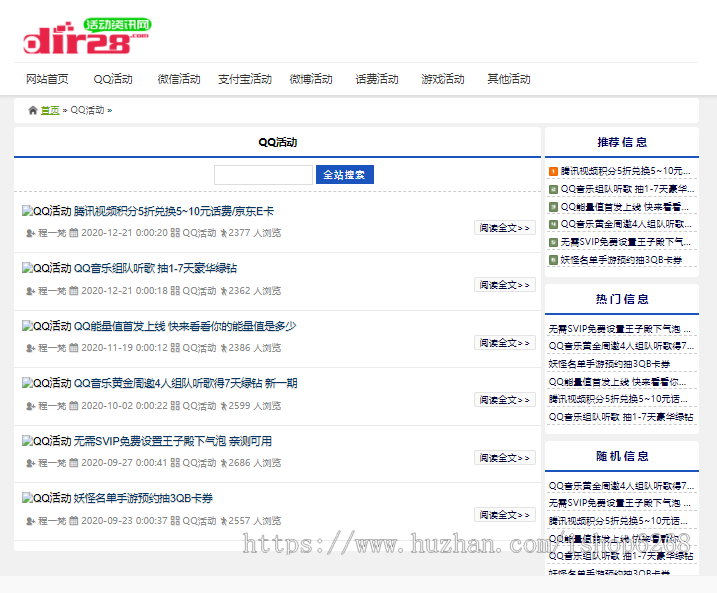Click author icon on the 2020-09-23 row
This screenshot has width=717, height=593.
31,521
